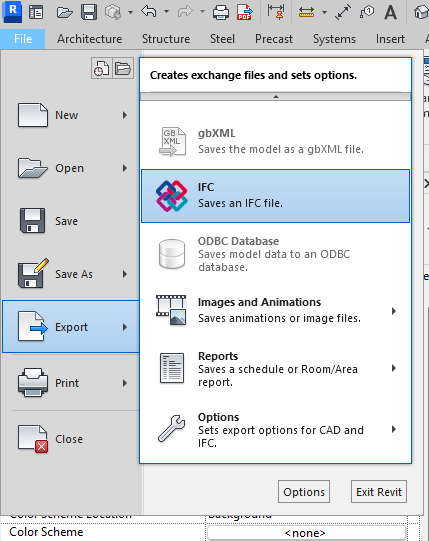Open the Properties palette icon in quick access toolbar

[36, 12]
